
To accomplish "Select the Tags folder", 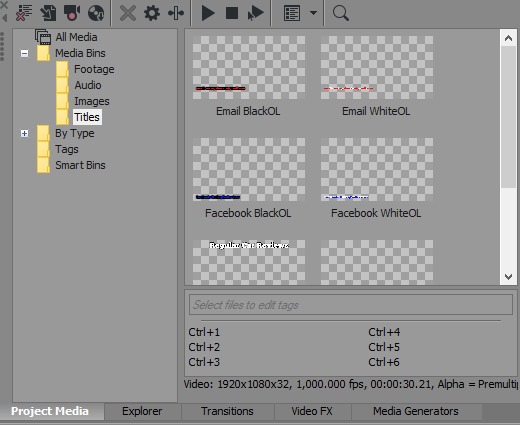I will pyautogui.click(x=67, y=149).
